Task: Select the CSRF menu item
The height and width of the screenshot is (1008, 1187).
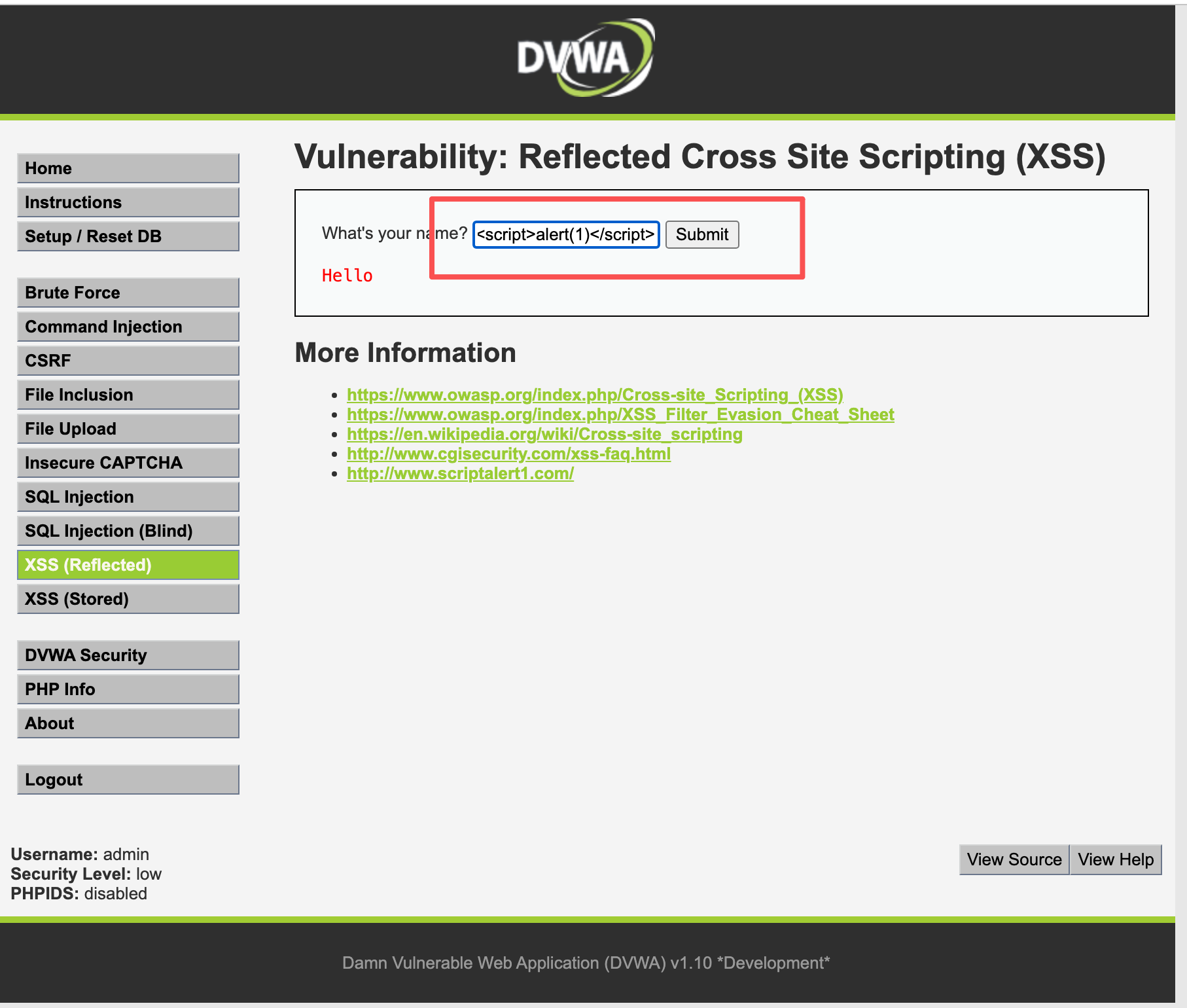Action: point(128,361)
